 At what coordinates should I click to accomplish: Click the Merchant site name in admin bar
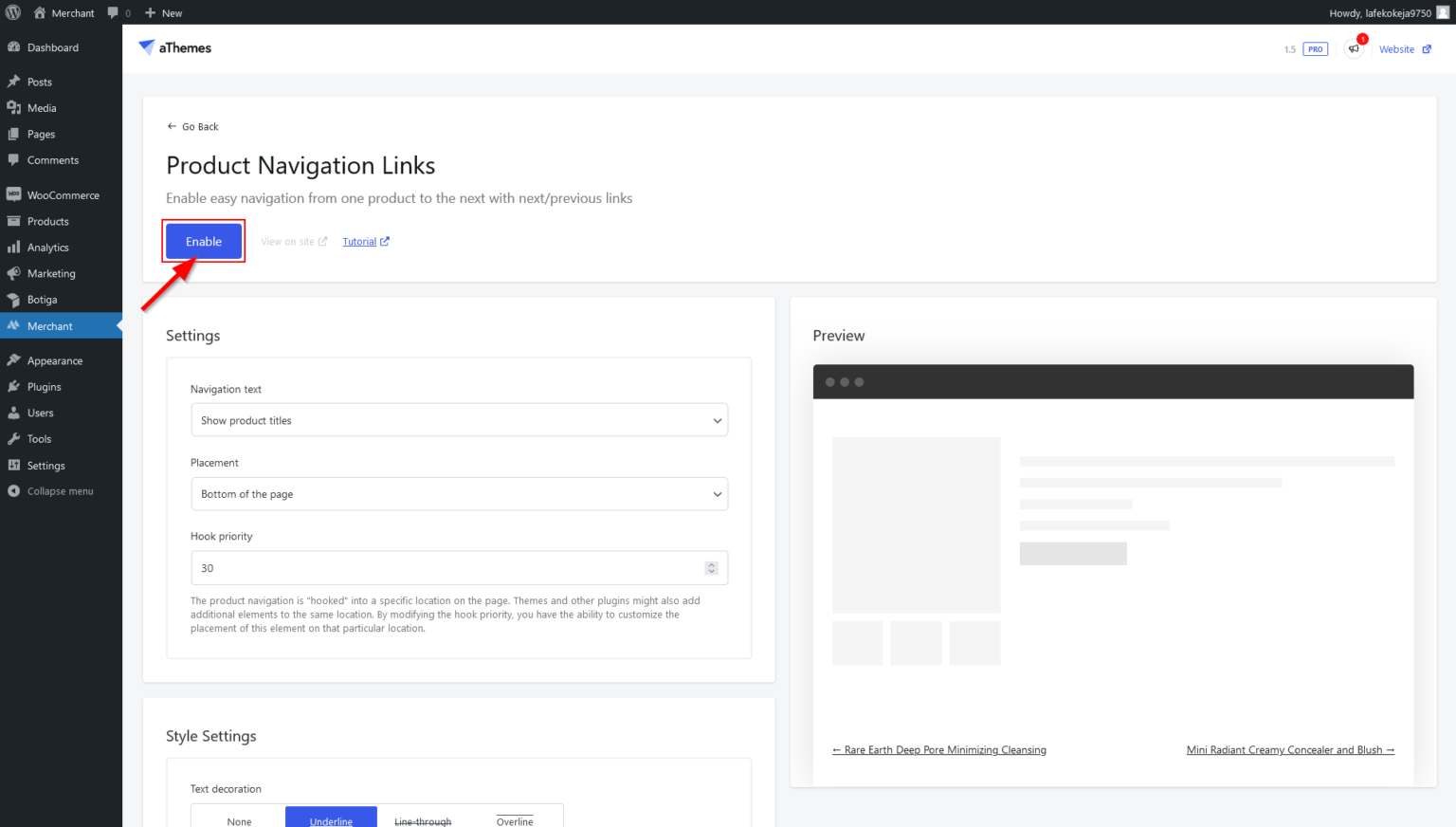(64, 12)
